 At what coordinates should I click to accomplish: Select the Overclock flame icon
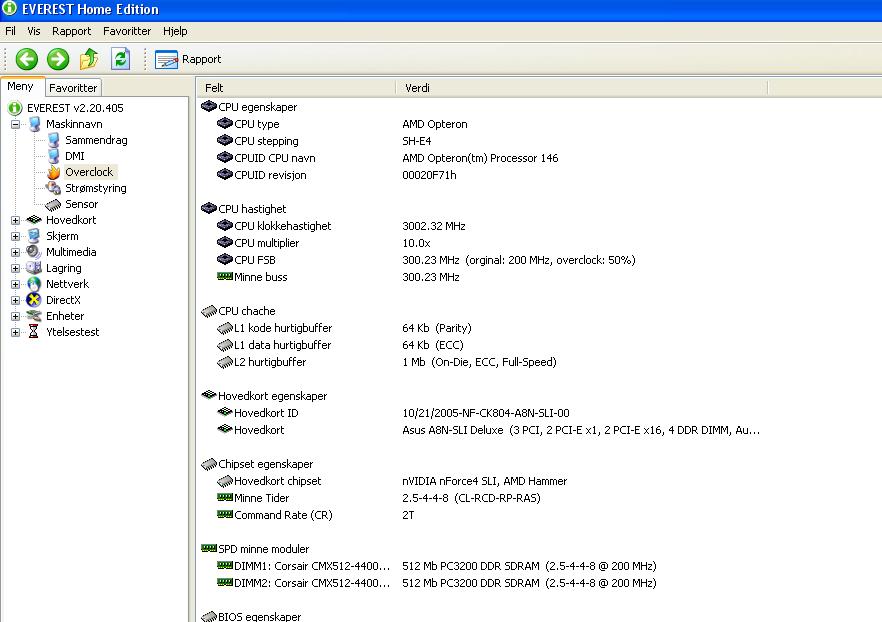pos(53,172)
